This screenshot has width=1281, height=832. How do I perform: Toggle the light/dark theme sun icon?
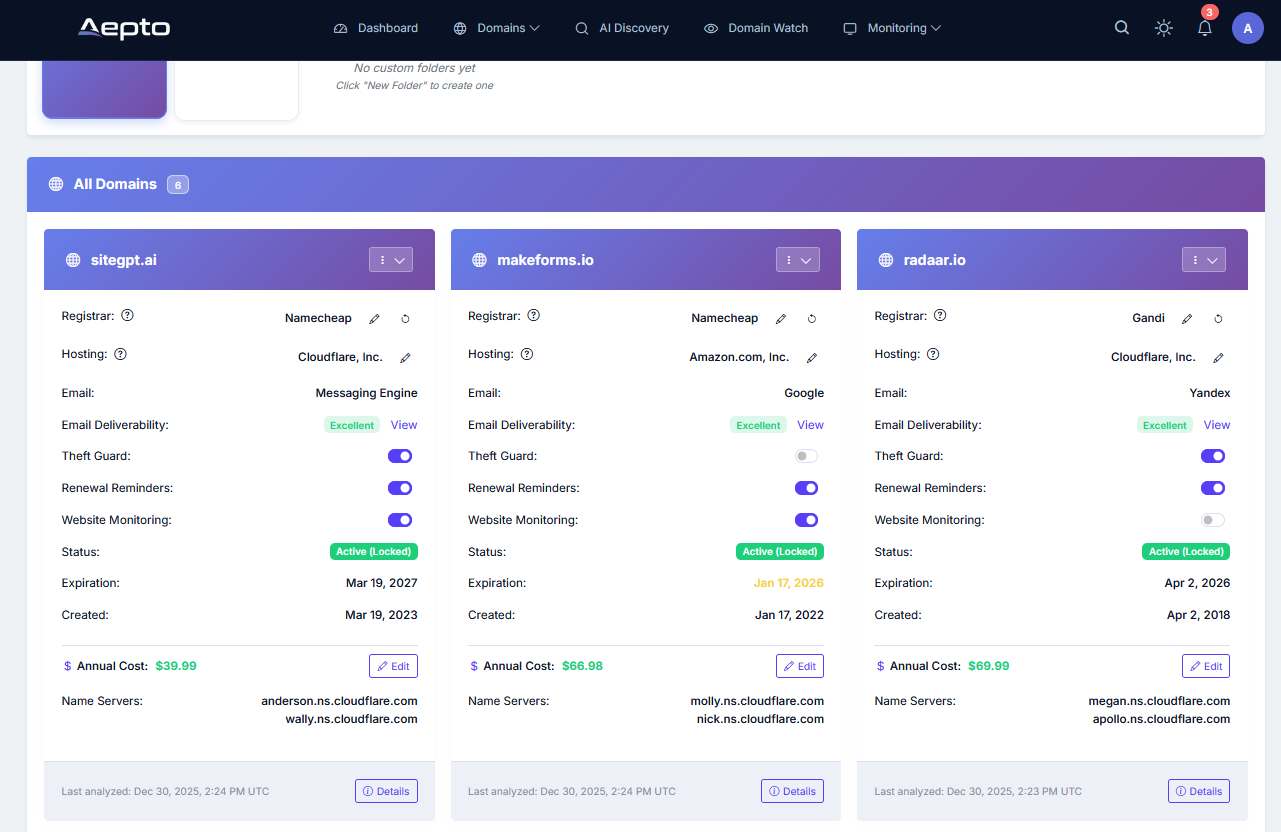coord(1163,28)
